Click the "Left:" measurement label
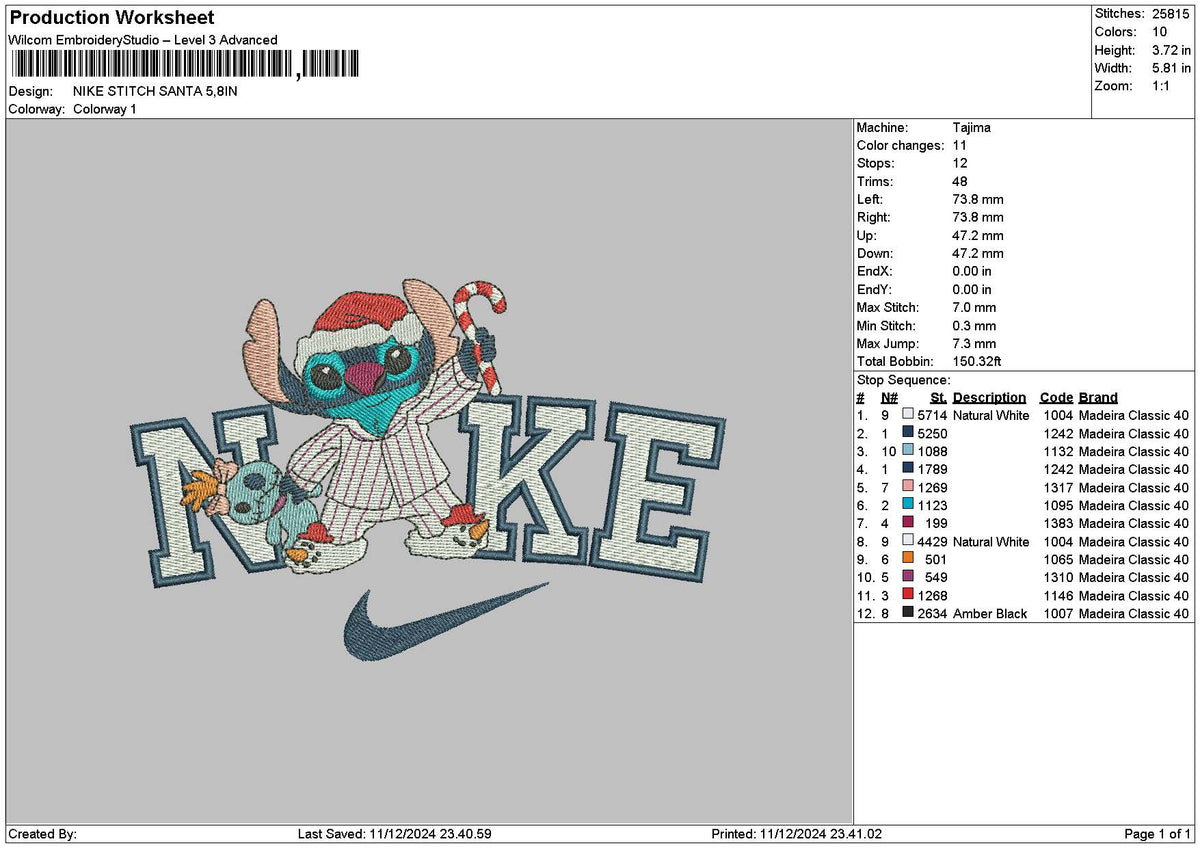 tap(870, 200)
